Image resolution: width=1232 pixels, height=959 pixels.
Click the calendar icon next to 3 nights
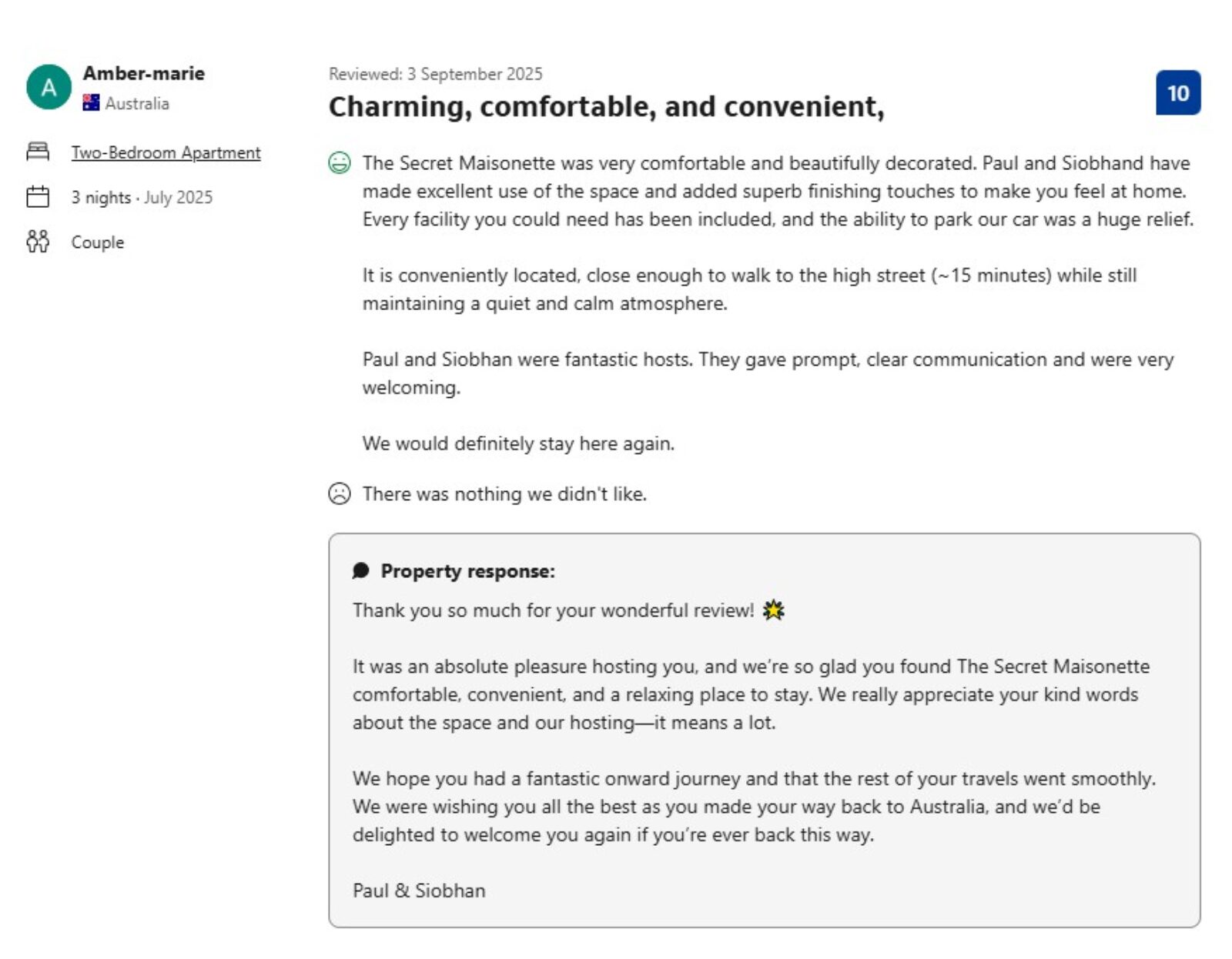38,197
